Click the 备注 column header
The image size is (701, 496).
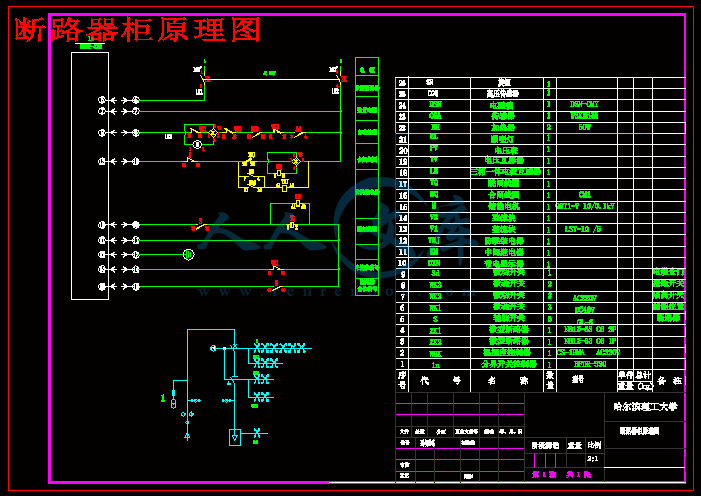pos(669,381)
